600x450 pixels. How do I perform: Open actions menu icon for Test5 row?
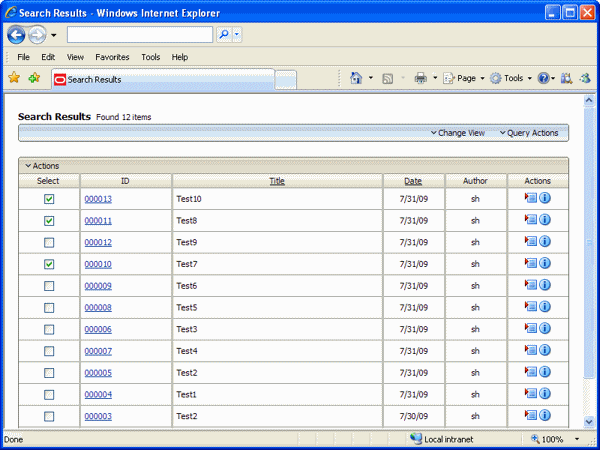click(531, 307)
